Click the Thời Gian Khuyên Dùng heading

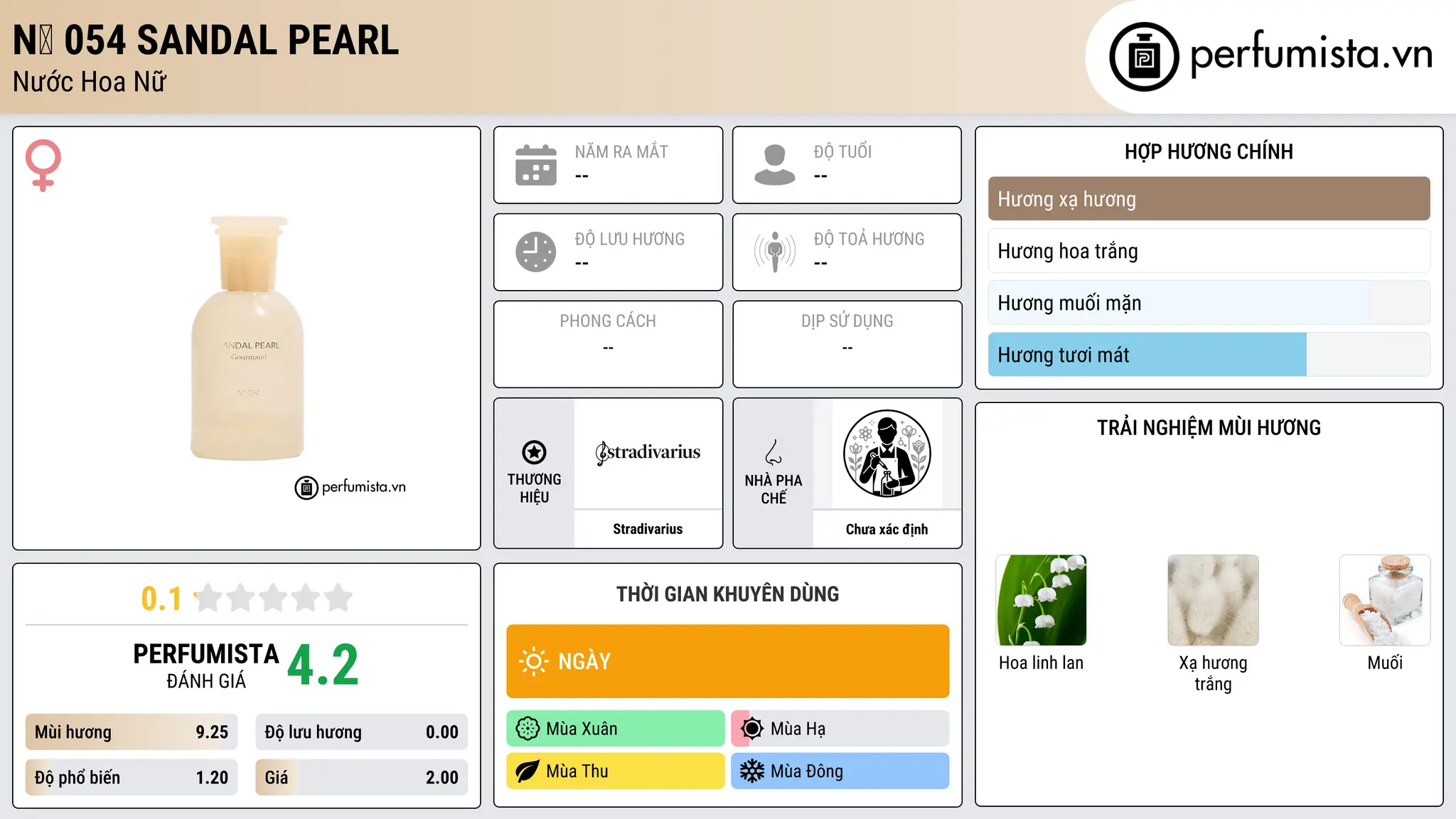pos(728,594)
